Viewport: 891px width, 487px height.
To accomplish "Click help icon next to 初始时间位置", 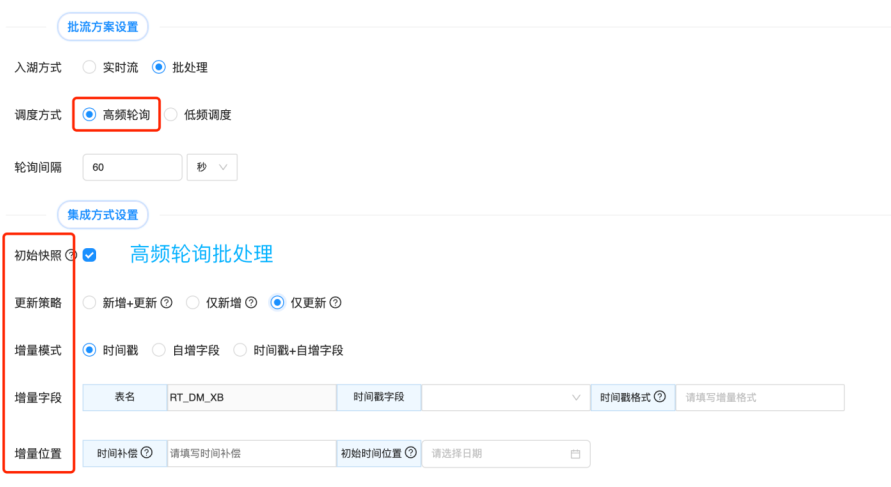I will (409, 453).
